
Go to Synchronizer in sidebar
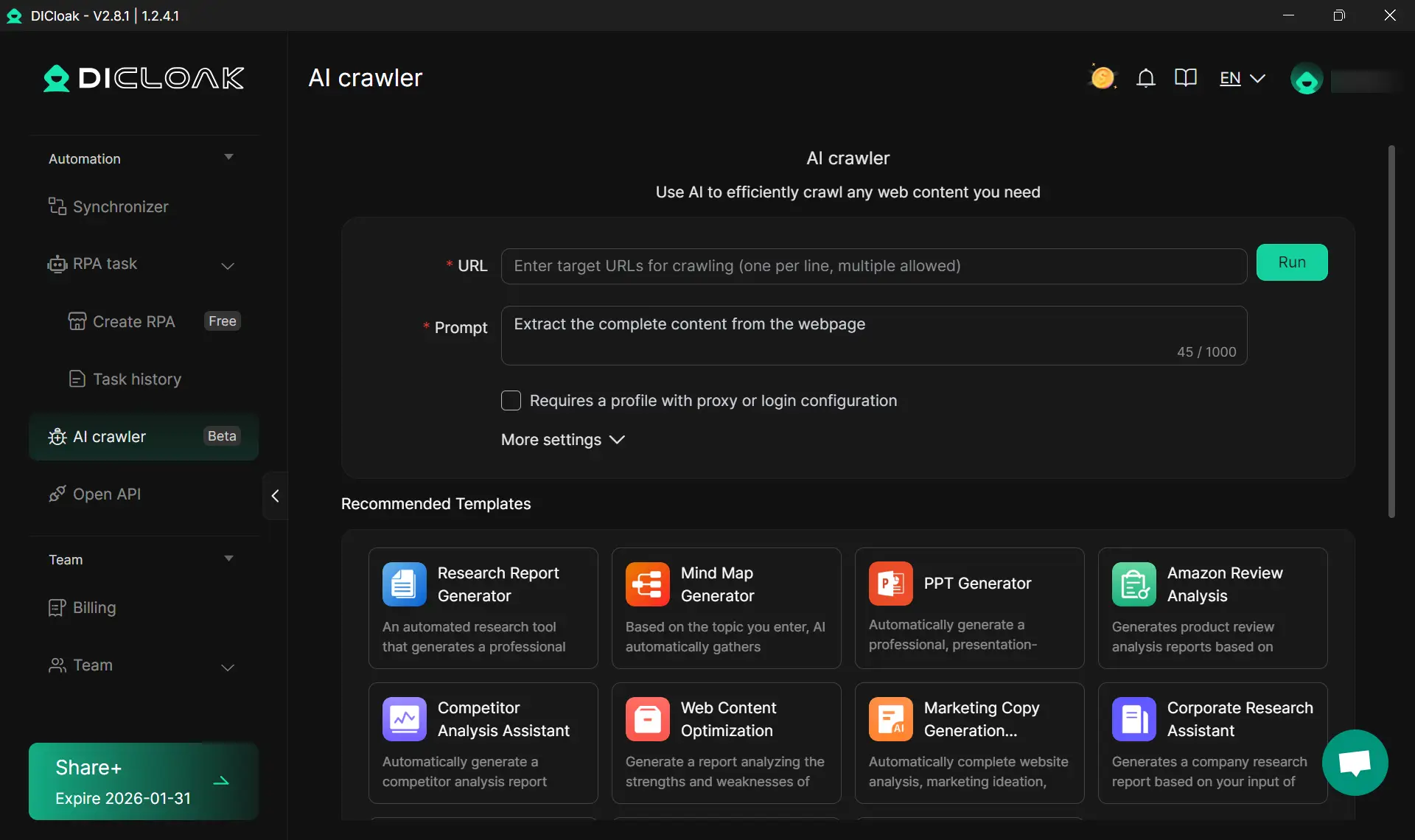tap(120, 207)
